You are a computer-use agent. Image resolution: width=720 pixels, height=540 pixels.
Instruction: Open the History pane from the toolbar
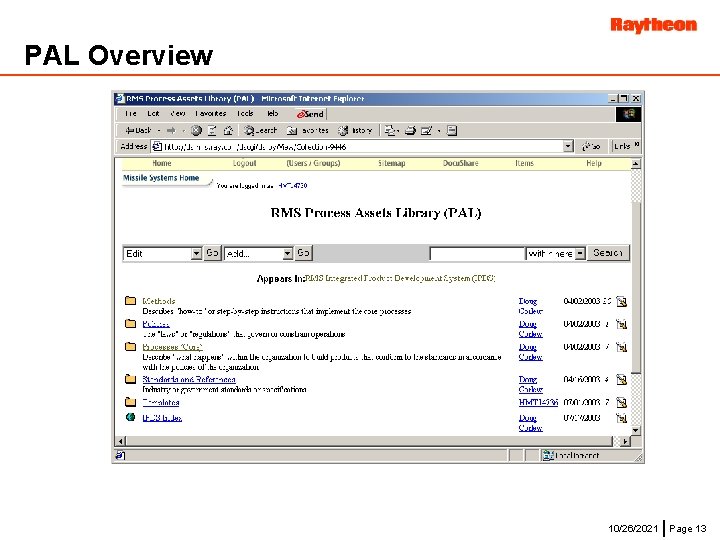354,130
